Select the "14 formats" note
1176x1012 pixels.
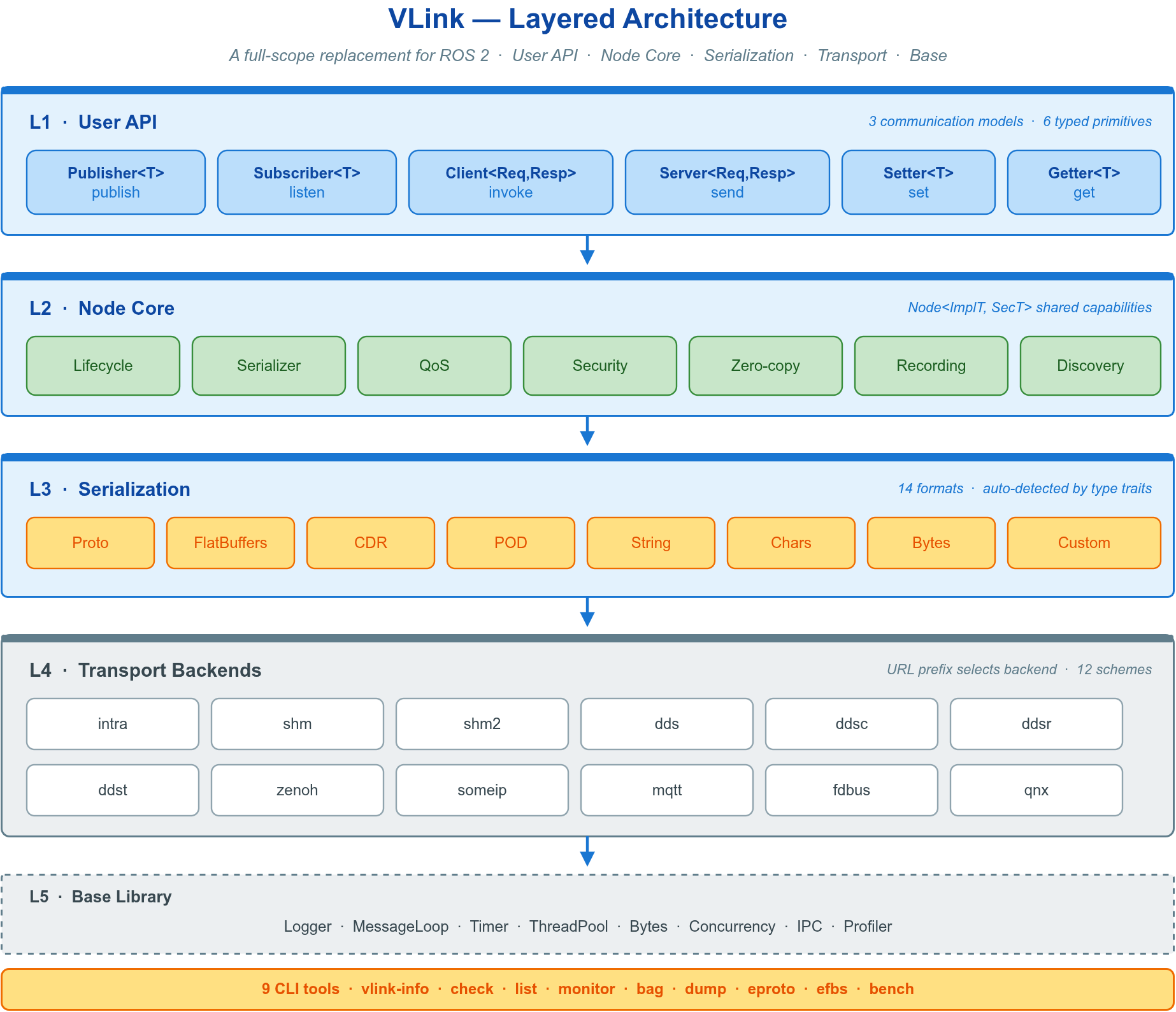(931, 488)
